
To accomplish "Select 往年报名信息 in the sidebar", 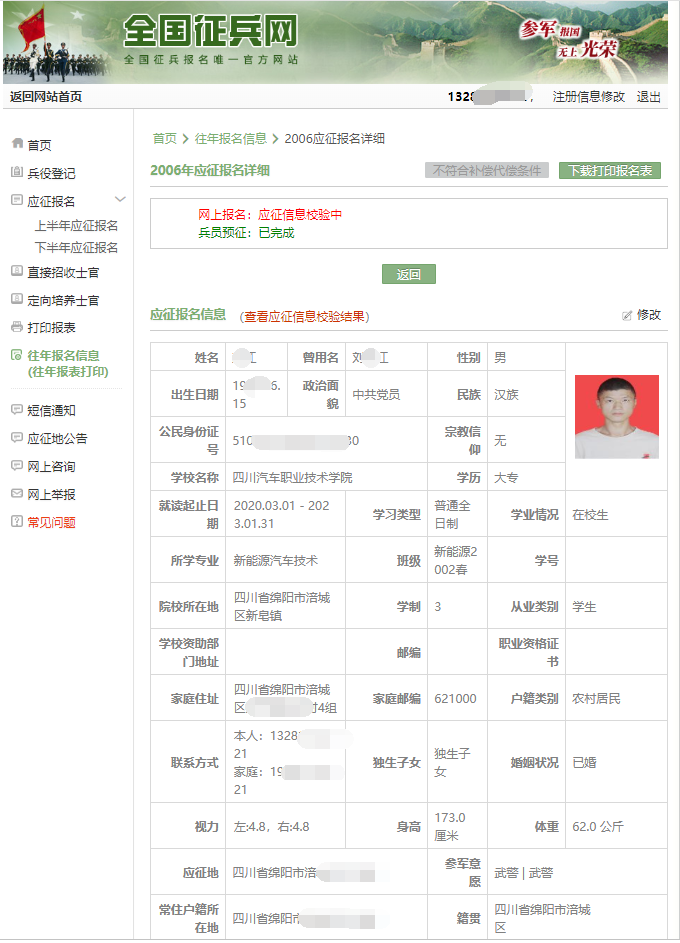I will coord(63,355).
